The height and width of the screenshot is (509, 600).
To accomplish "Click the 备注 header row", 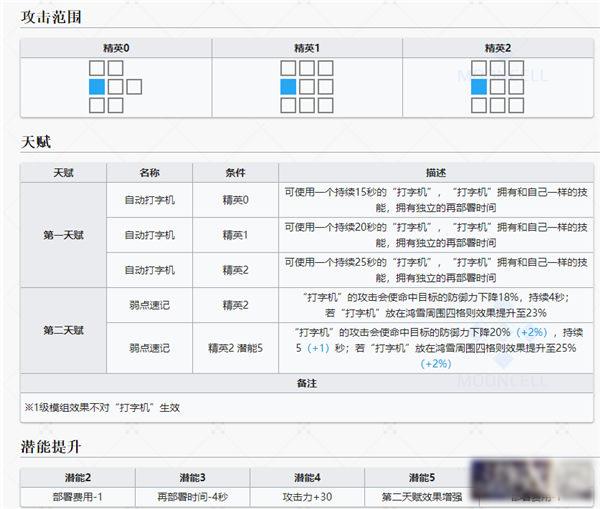I will (x=307, y=383).
